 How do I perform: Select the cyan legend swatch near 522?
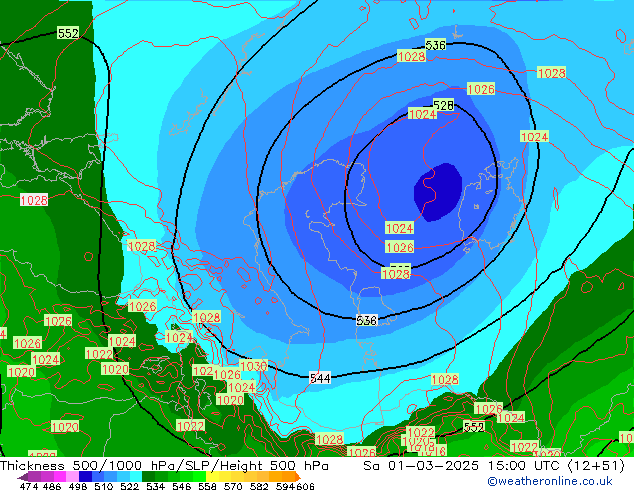(136, 476)
